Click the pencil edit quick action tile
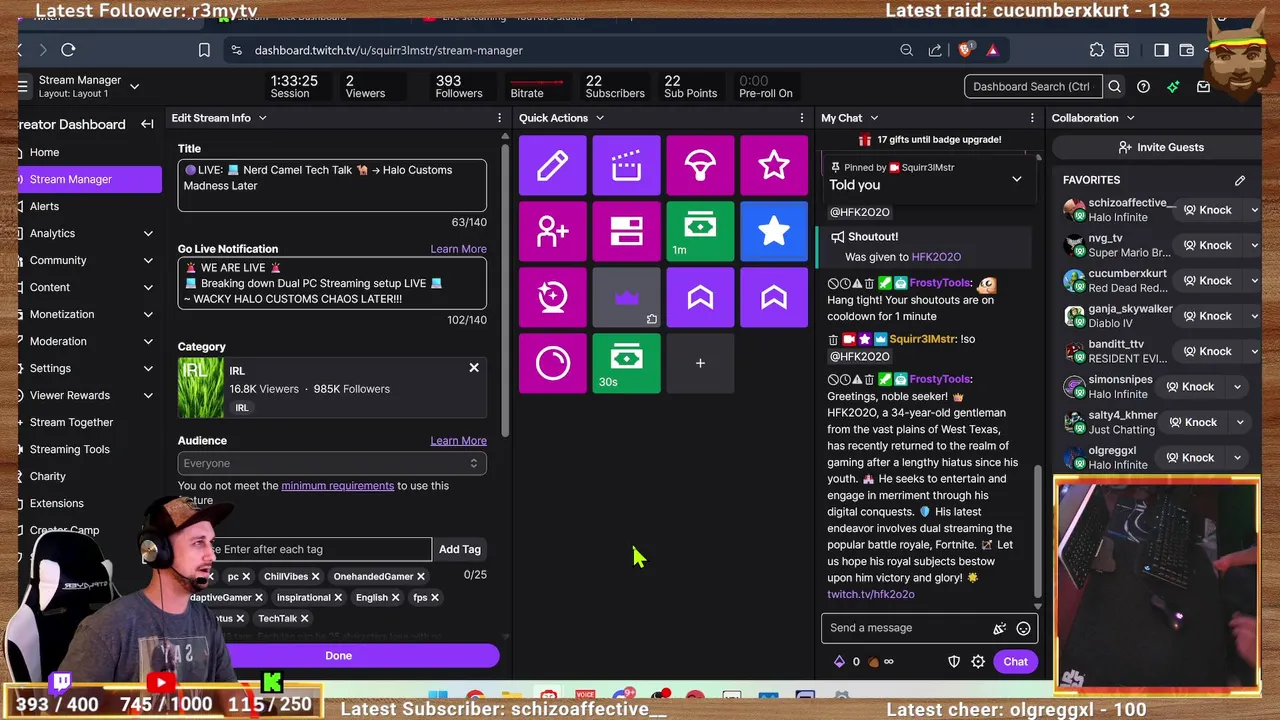This screenshot has width=1280, height=720. click(x=553, y=165)
